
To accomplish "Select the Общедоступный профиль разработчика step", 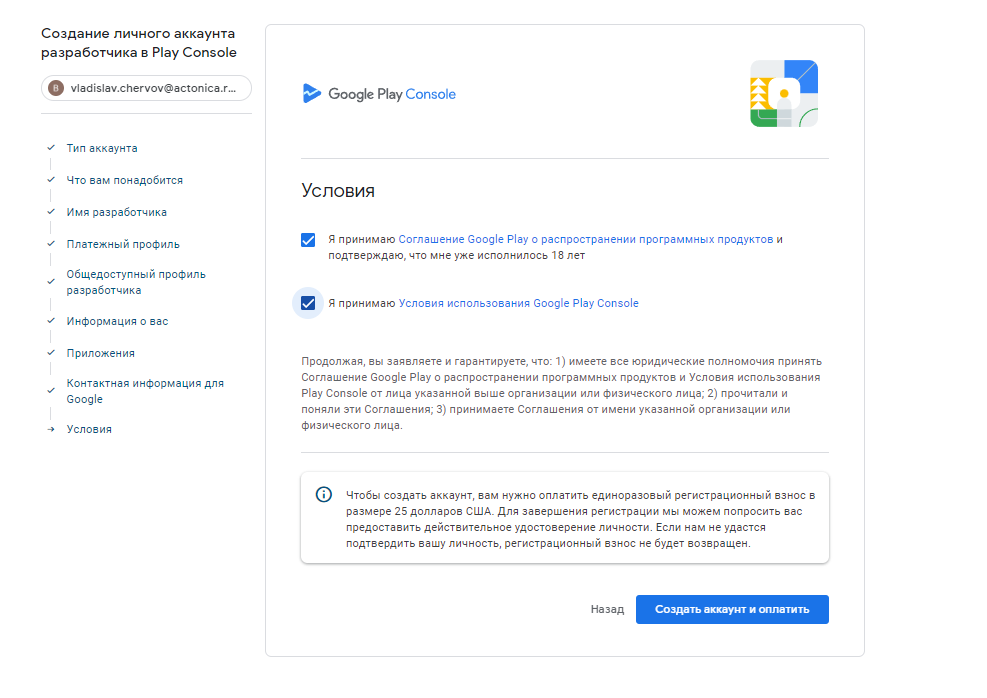I will (135, 282).
